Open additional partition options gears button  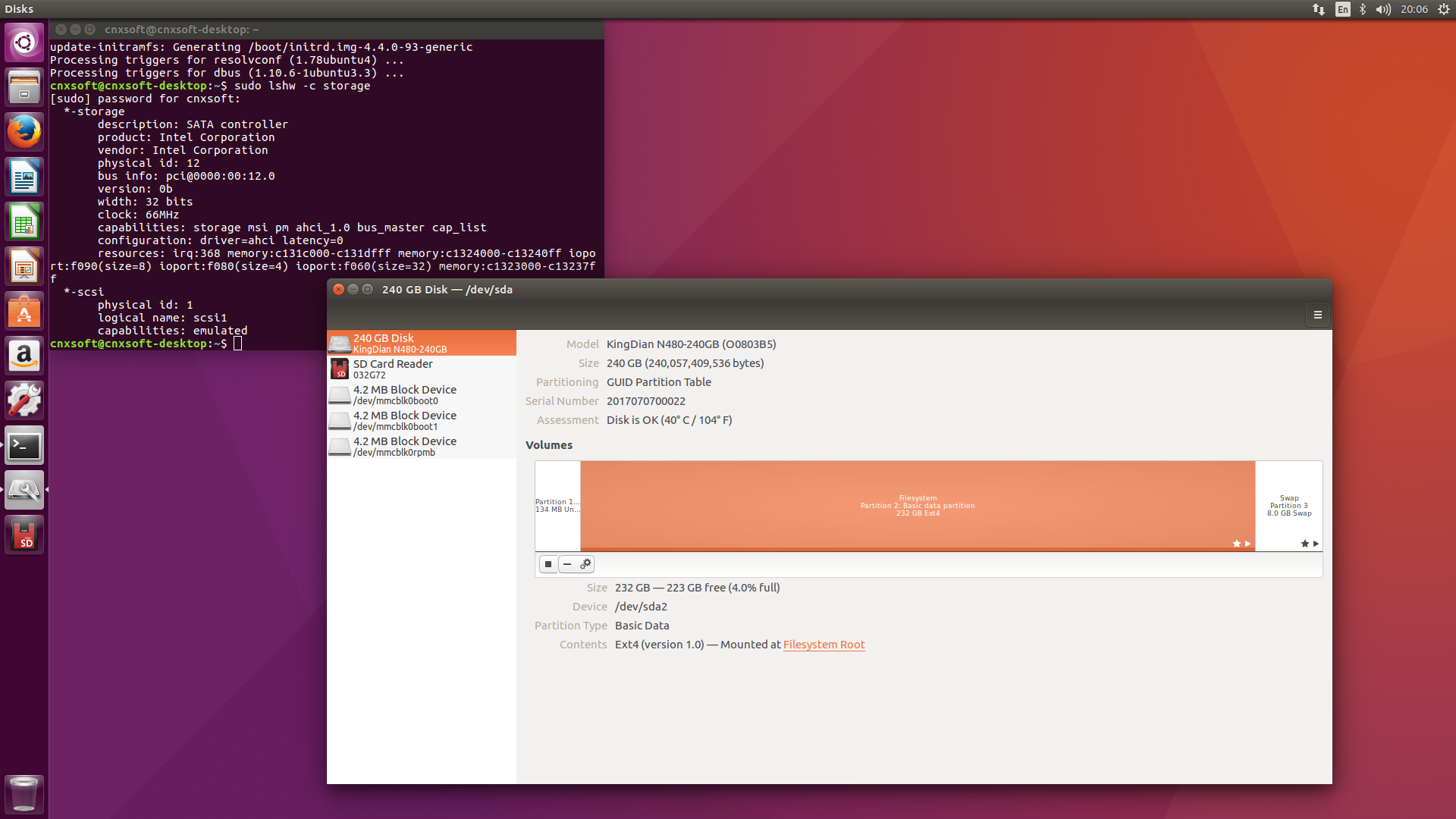point(585,564)
